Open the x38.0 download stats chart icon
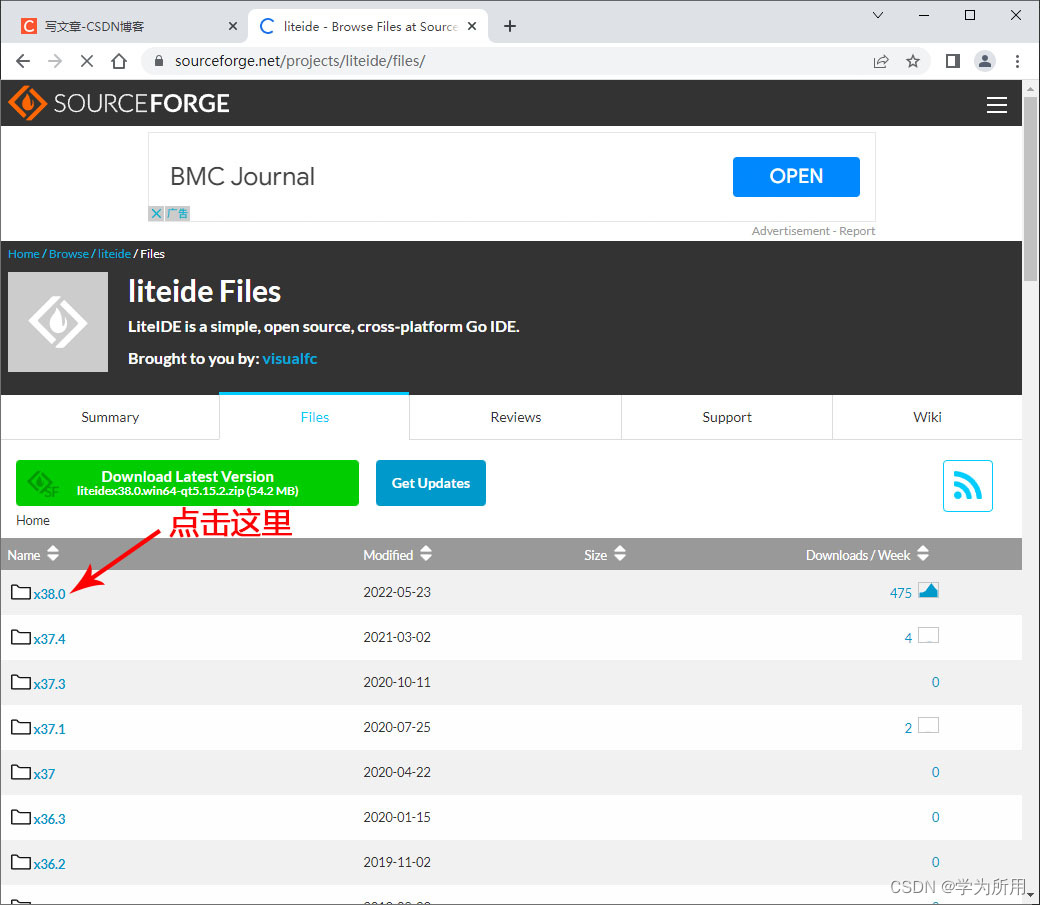This screenshot has width=1040, height=905. 928,590
